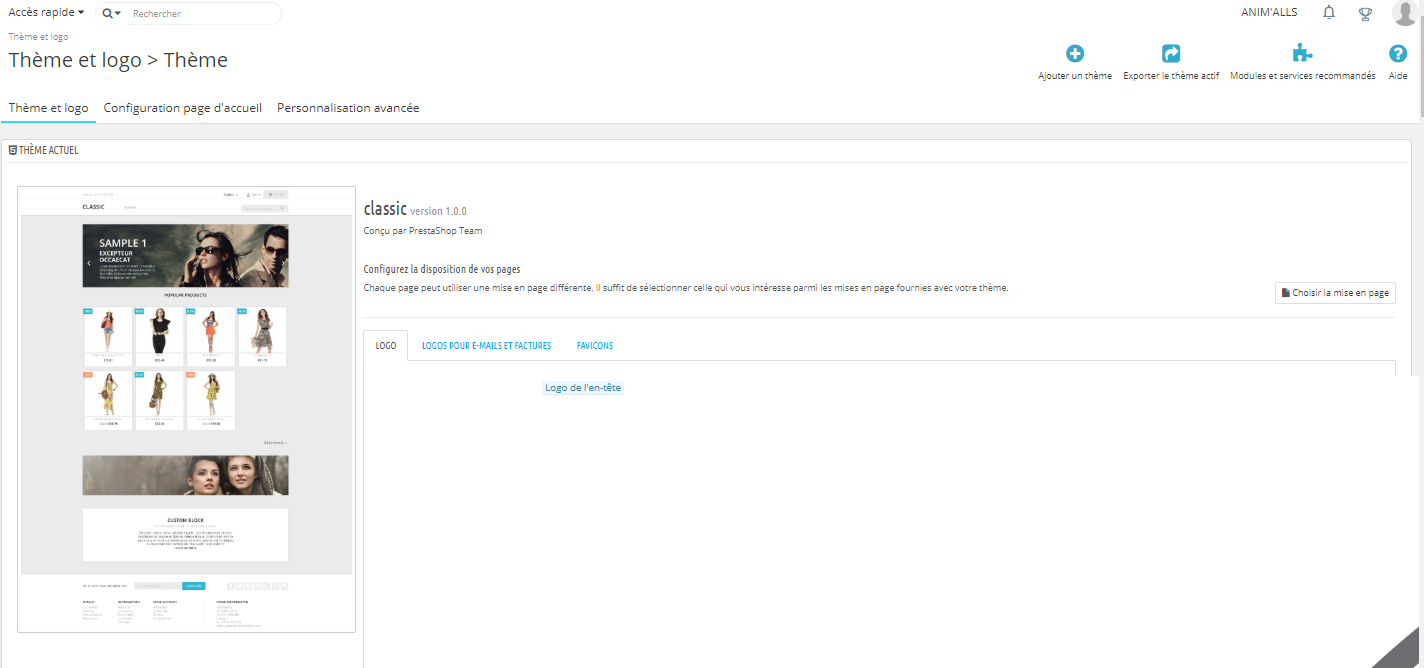
Task: Open the Aide help icon
Action: click(1398, 54)
